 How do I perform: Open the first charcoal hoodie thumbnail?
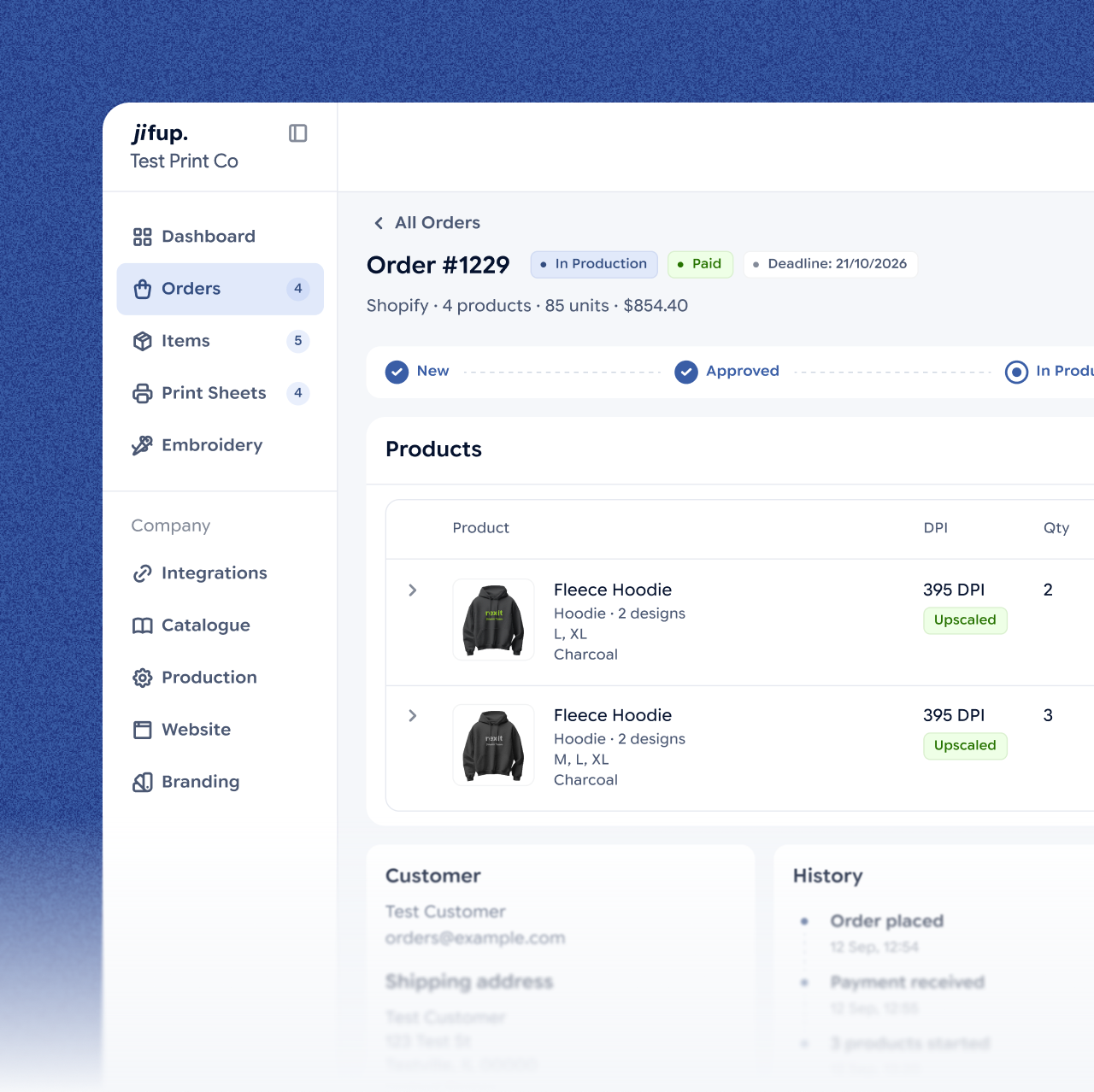point(494,619)
